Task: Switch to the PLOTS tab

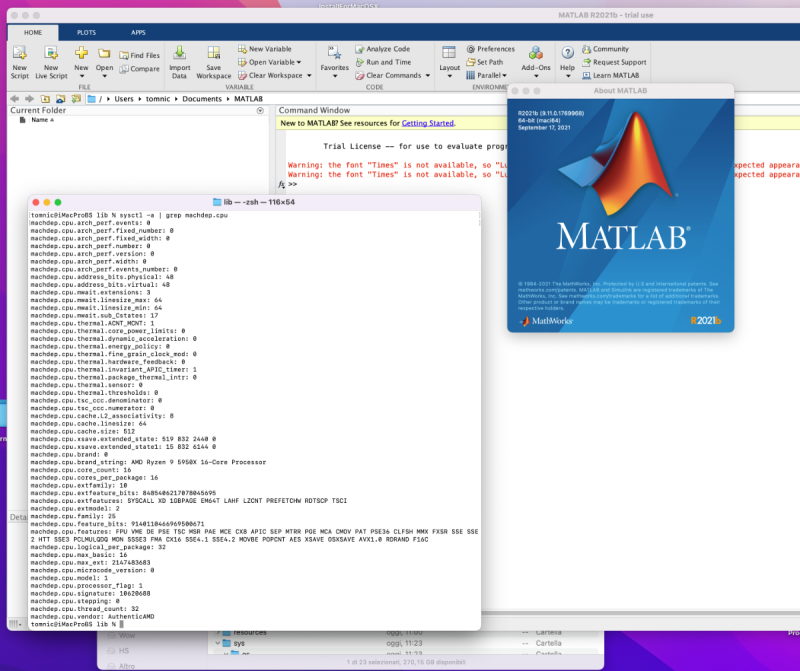Action: pyautogui.click(x=87, y=32)
